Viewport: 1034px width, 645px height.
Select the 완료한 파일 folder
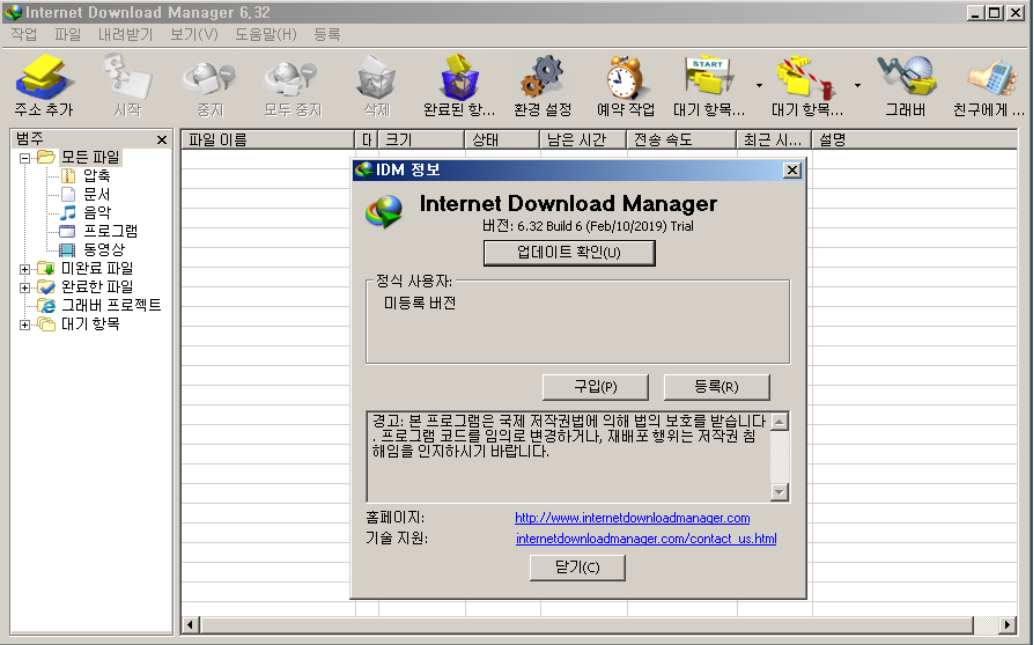click(97, 287)
